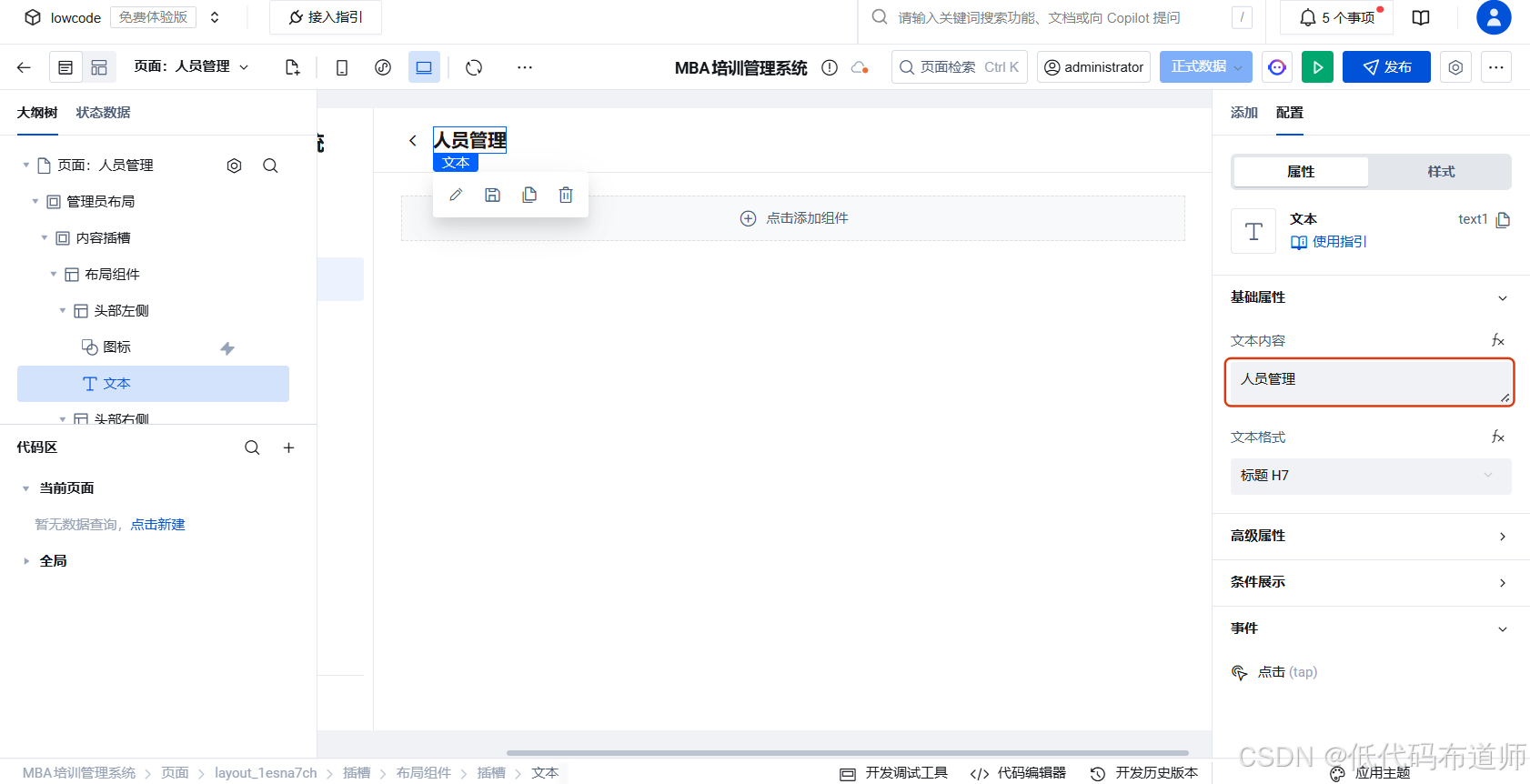Collapse the 基础属性 section
This screenshot has width=1530, height=784.
(1371, 297)
